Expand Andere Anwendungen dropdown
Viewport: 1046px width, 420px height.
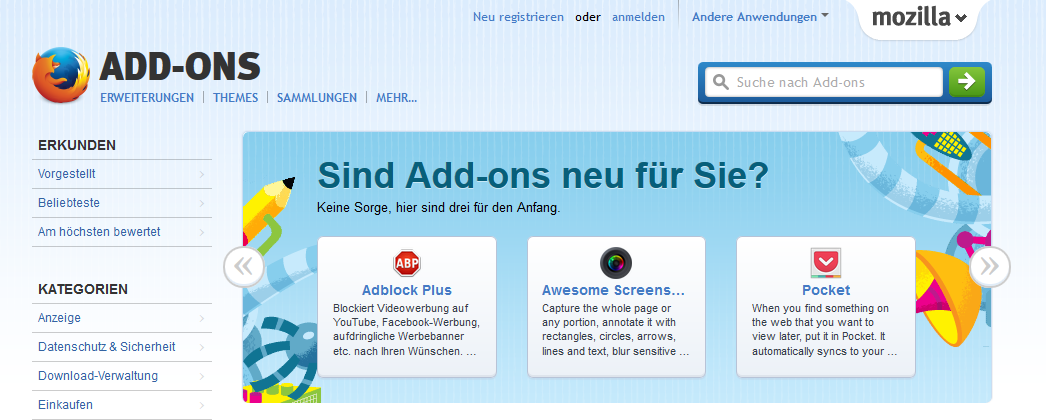coord(760,17)
